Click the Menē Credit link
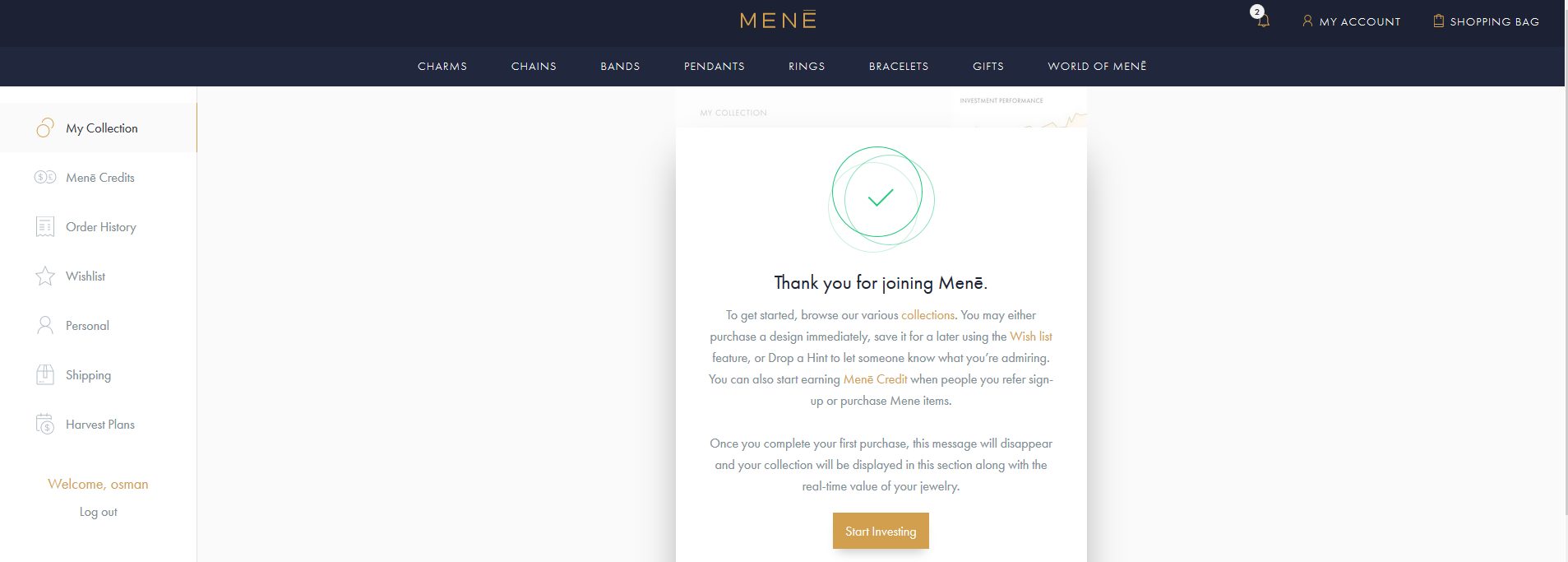The width and height of the screenshot is (1568, 562). coord(875,379)
